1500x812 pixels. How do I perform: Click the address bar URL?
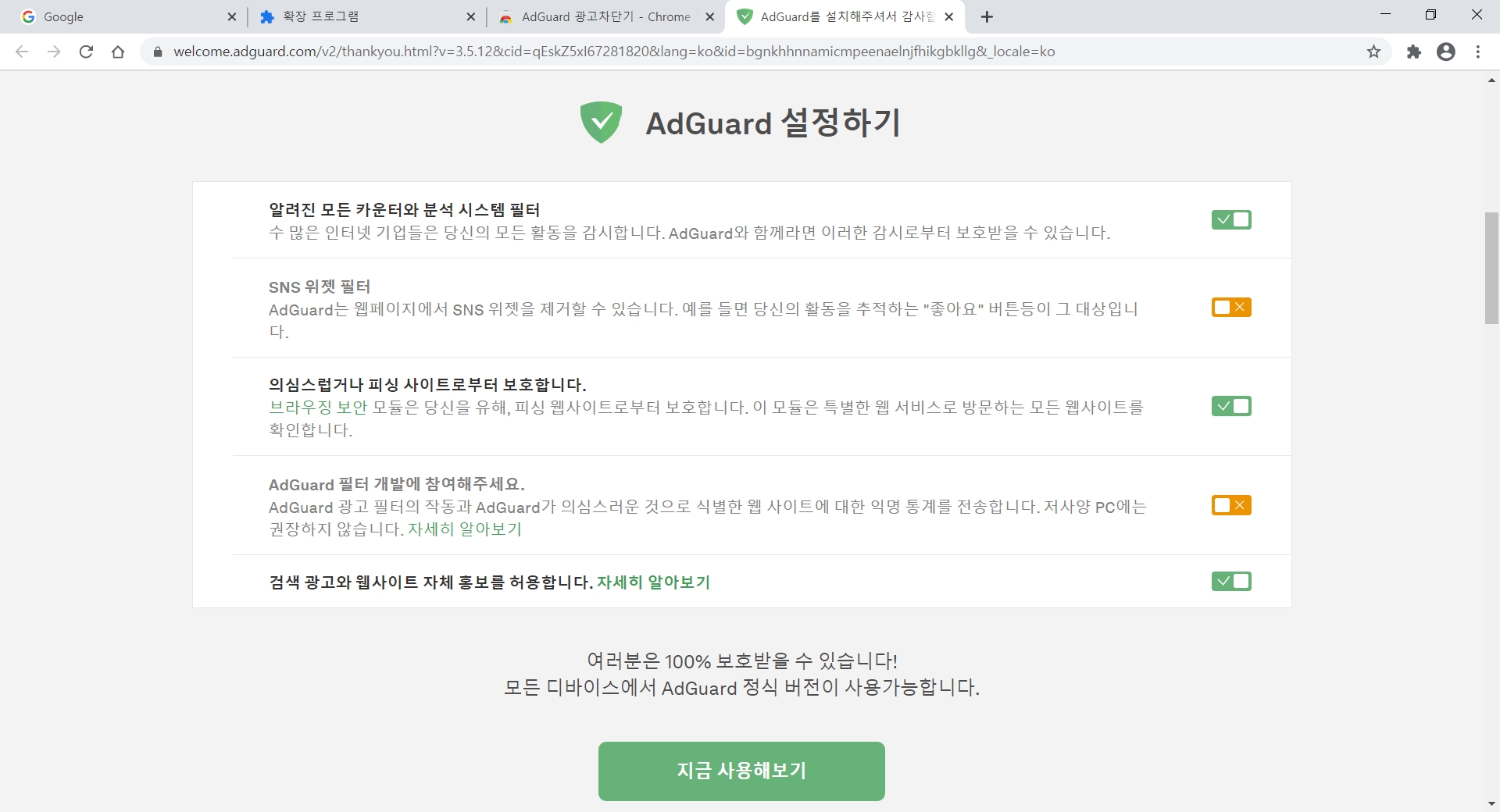pyautogui.click(x=614, y=52)
